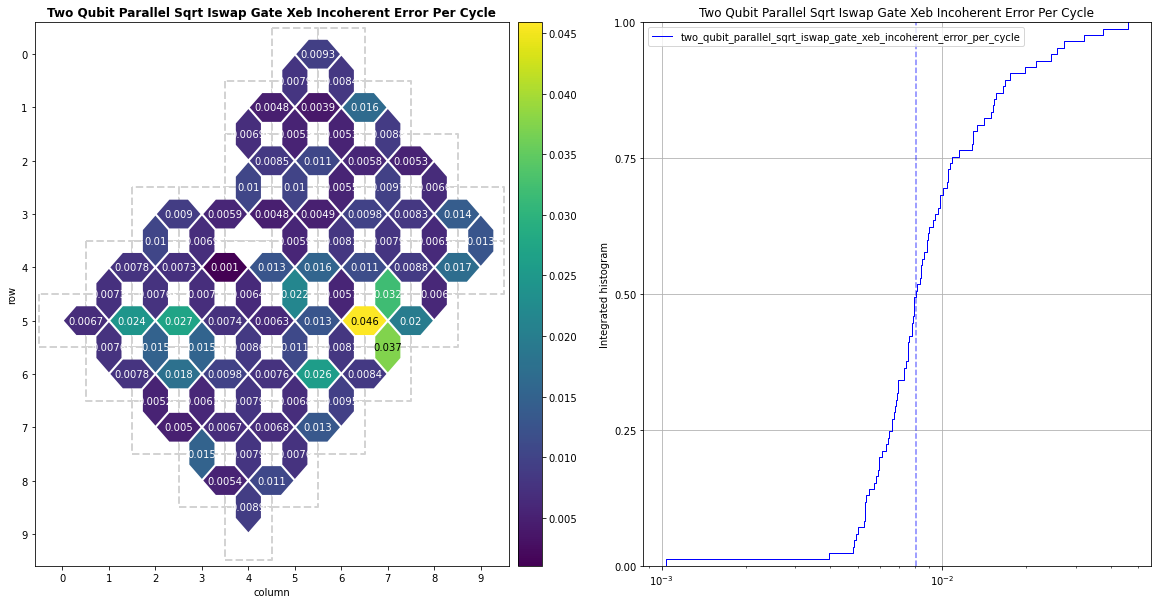Viewport: 1157px width, 604px height.
Task: Click the 0.0054 cell in row 8
Action: click(x=224, y=481)
